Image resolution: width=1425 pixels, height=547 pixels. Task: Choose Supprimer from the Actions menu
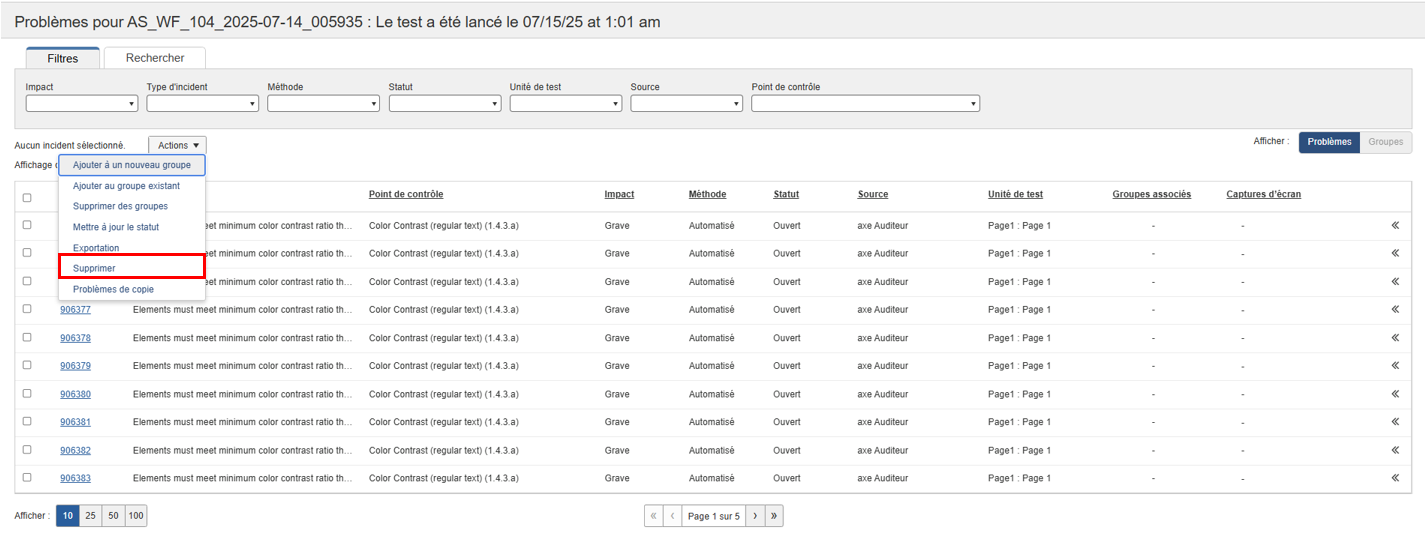(x=131, y=268)
